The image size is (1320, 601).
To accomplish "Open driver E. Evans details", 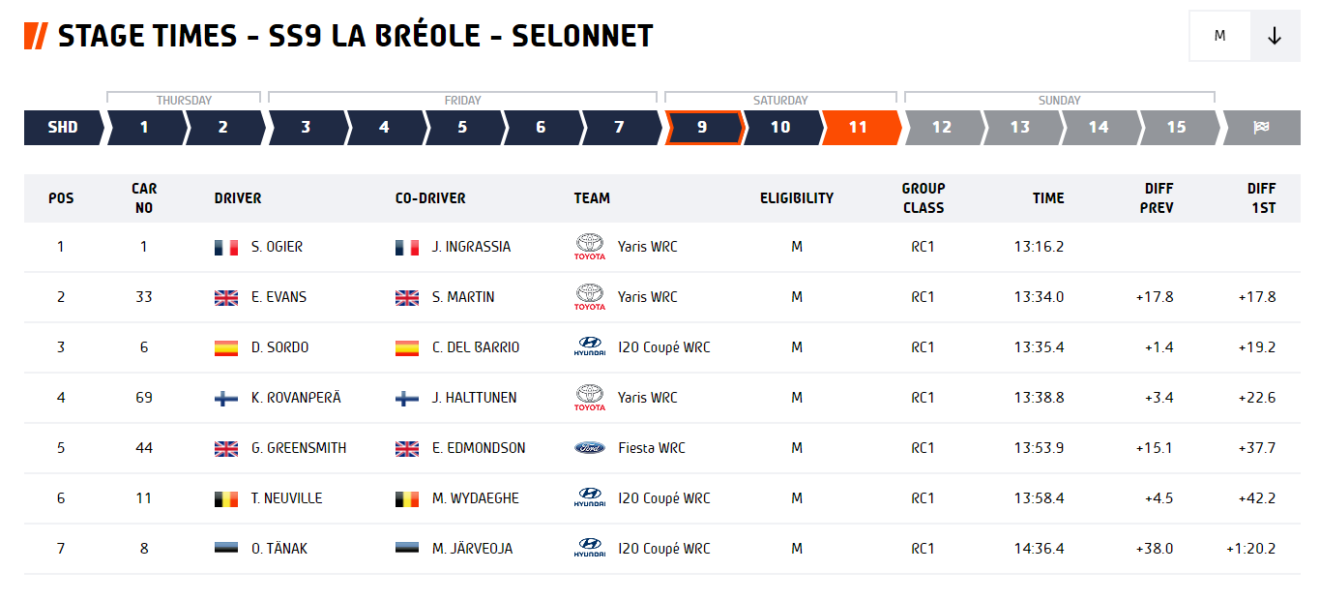I will point(279,297).
